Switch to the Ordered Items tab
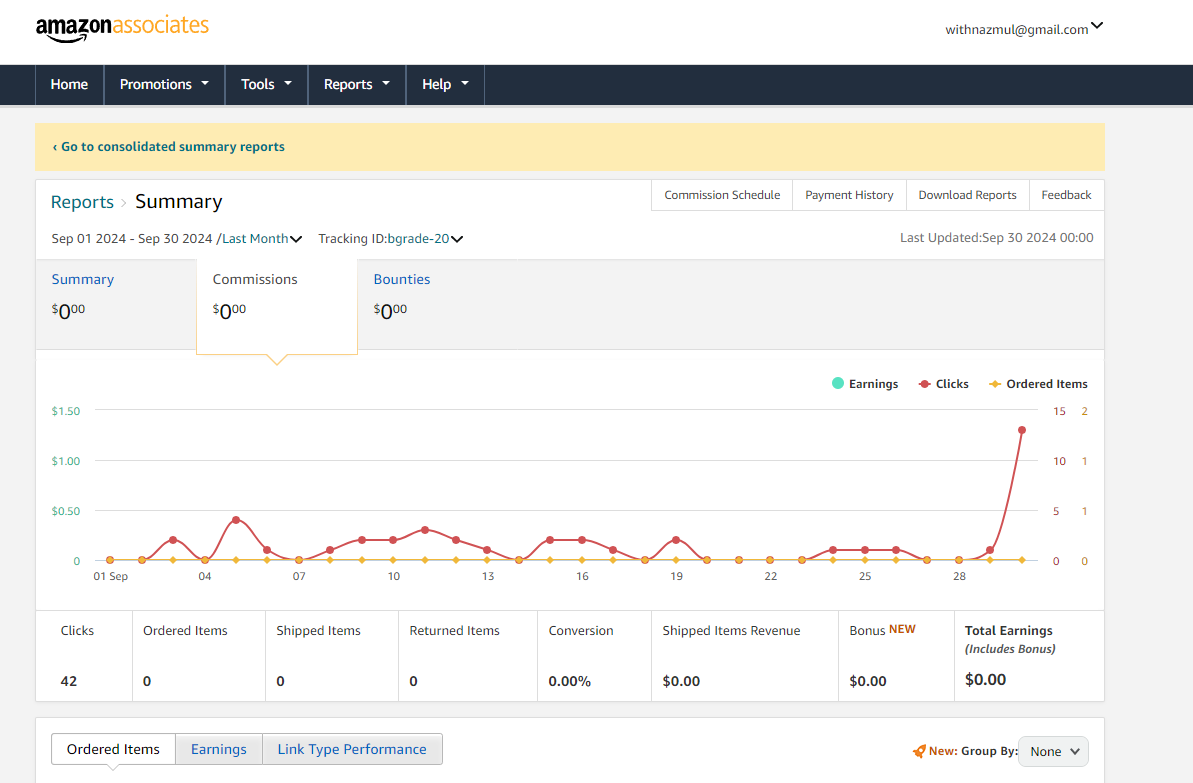The width and height of the screenshot is (1193, 783). (x=113, y=750)
